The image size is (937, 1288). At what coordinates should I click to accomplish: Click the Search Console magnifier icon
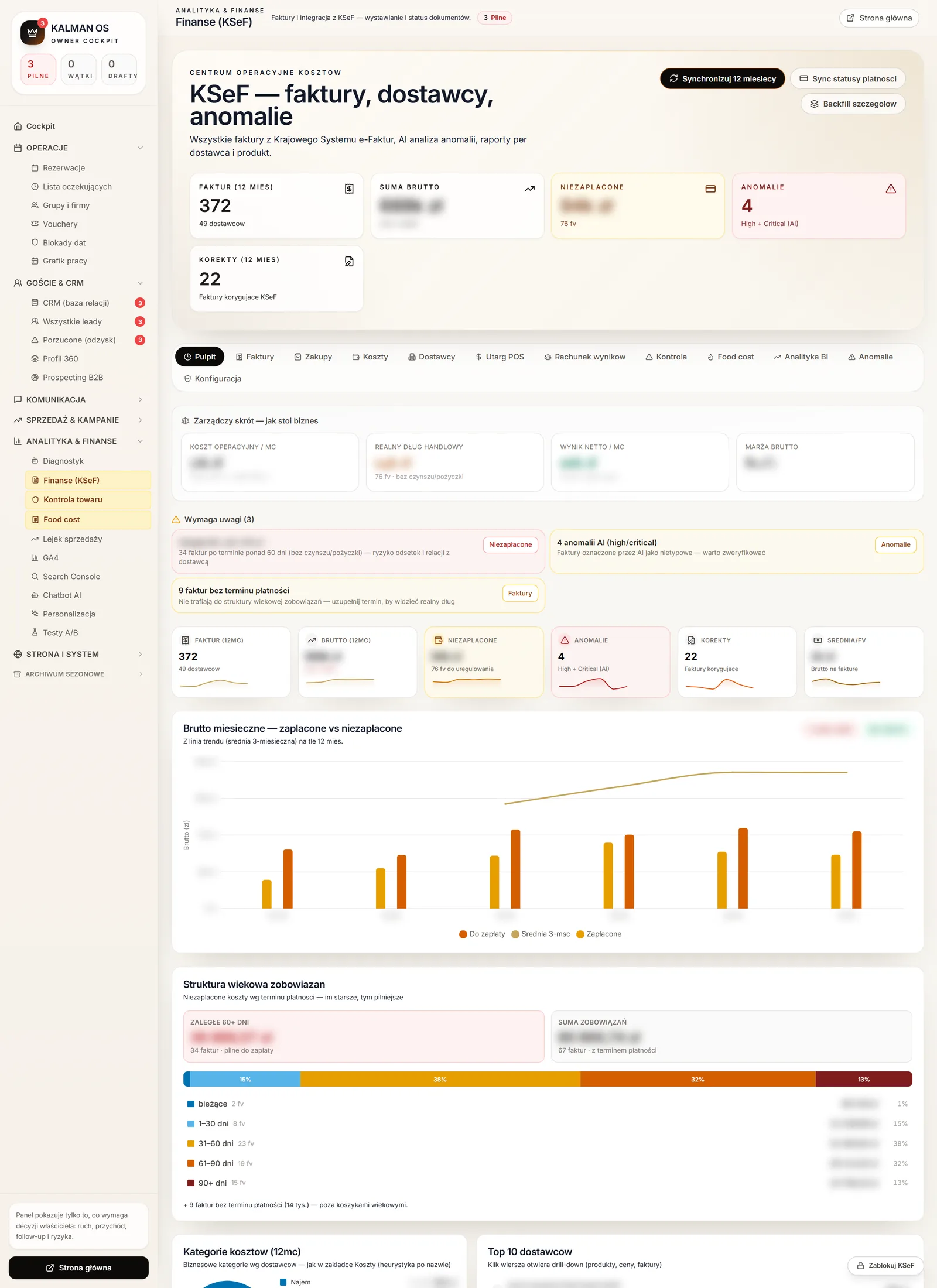pyautogui.click(x=35, y=577)
